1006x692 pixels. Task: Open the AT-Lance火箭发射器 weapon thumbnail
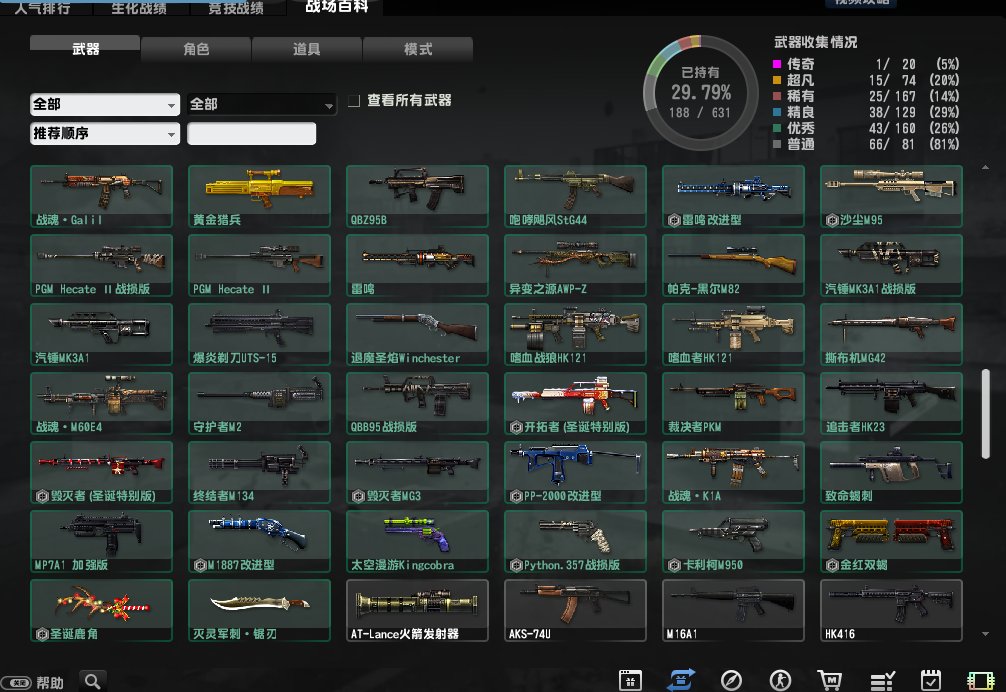click(417, 610)
